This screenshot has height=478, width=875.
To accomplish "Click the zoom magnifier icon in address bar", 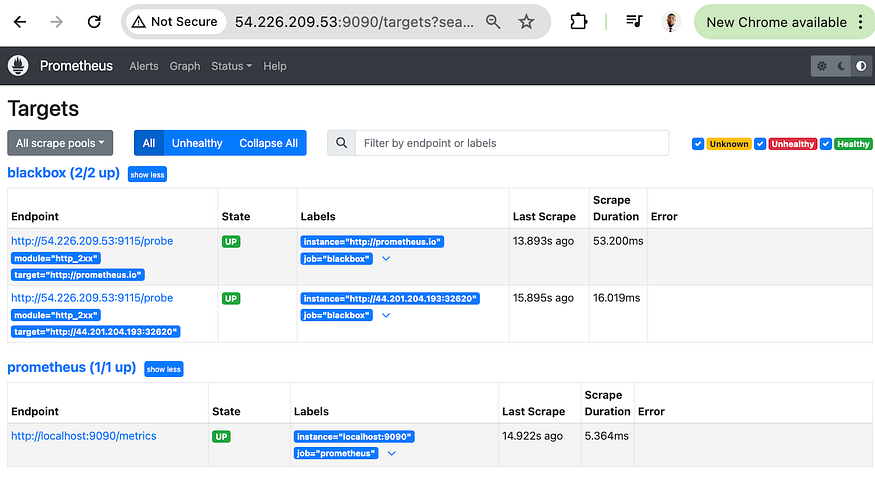I will click(493, 22).
